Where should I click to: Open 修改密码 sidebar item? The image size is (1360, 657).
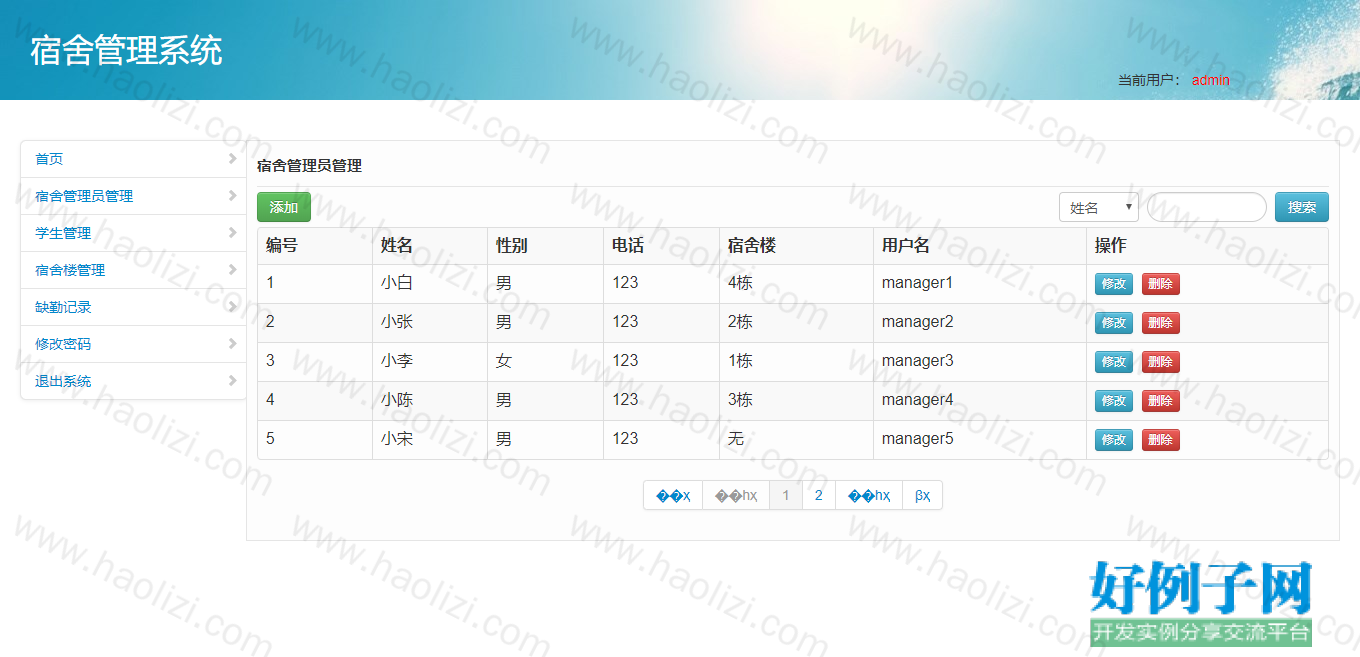[133, 344]
